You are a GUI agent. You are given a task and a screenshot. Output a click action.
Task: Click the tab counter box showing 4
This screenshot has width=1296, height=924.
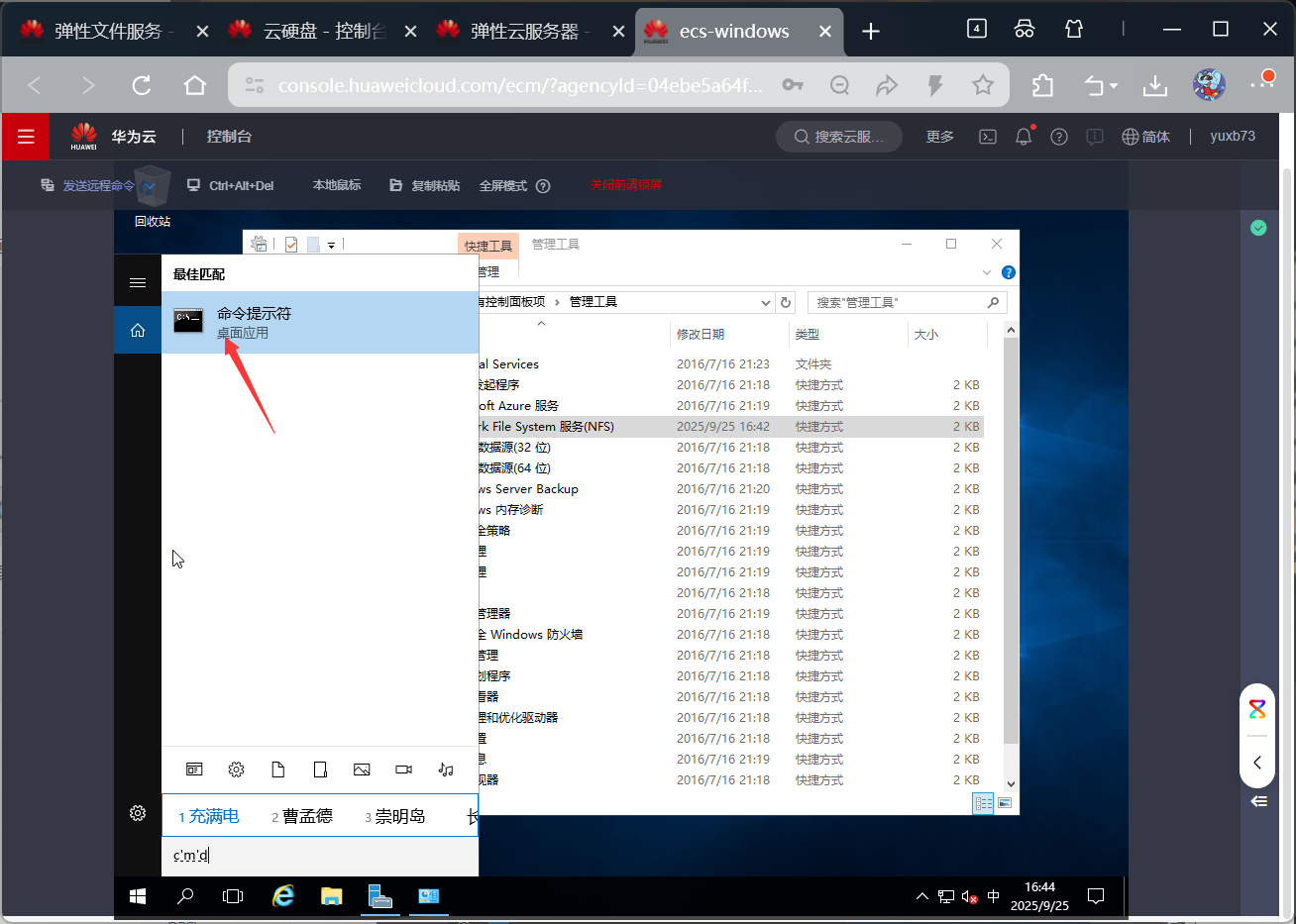(977, 29)
